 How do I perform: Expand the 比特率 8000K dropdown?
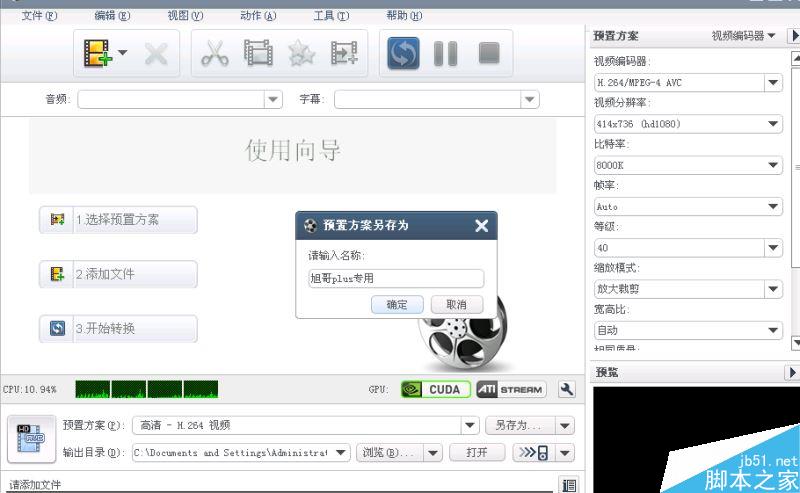tap(773, 165)
